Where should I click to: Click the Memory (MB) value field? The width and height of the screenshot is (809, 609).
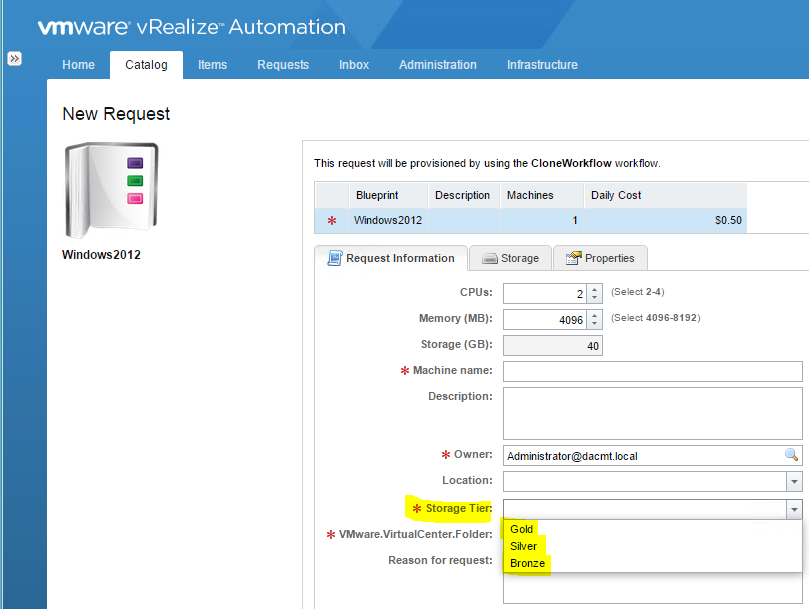pyautogui.click(x=545, y=319)
